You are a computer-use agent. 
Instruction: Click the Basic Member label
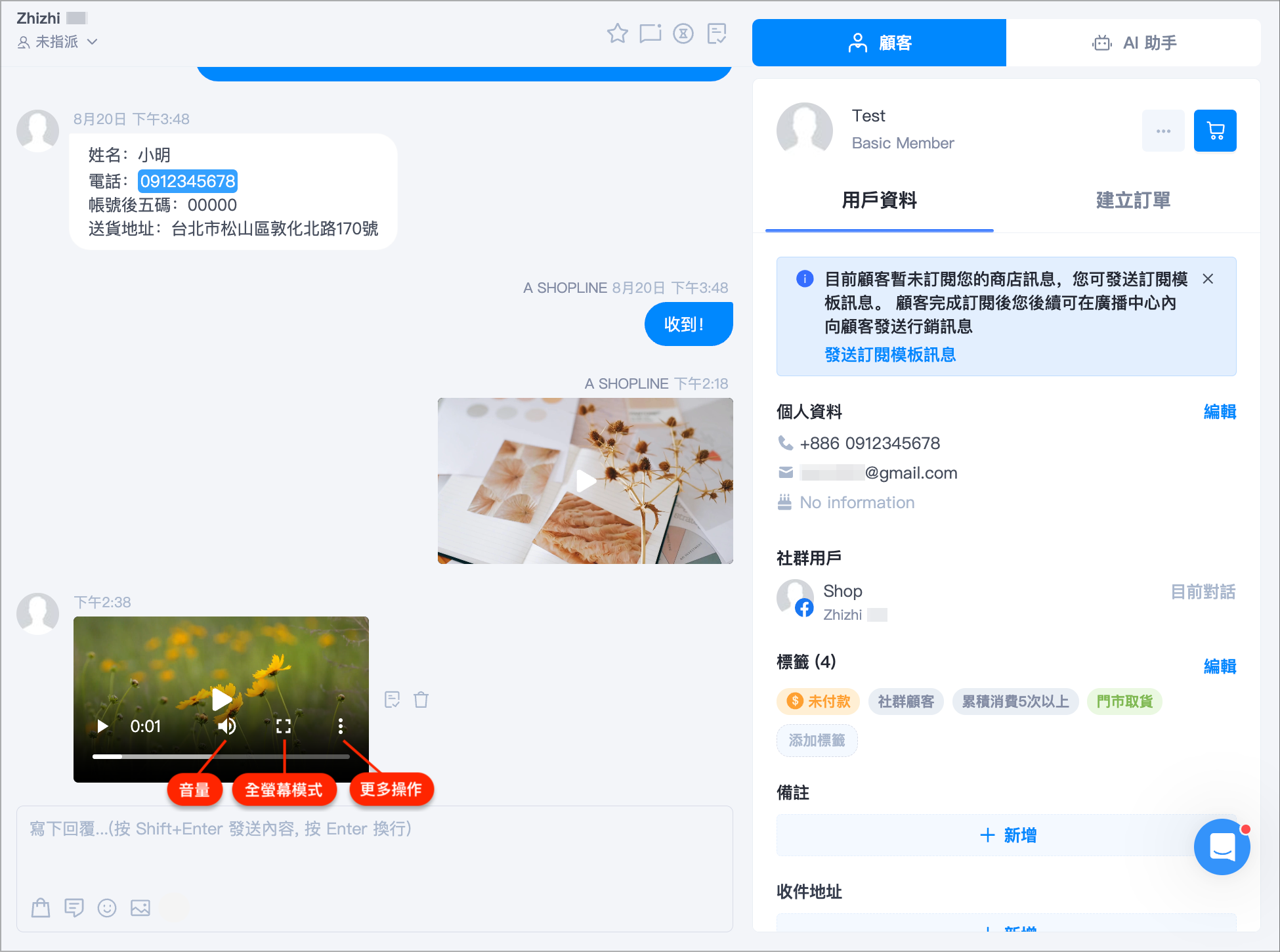(x=903, y=143)
